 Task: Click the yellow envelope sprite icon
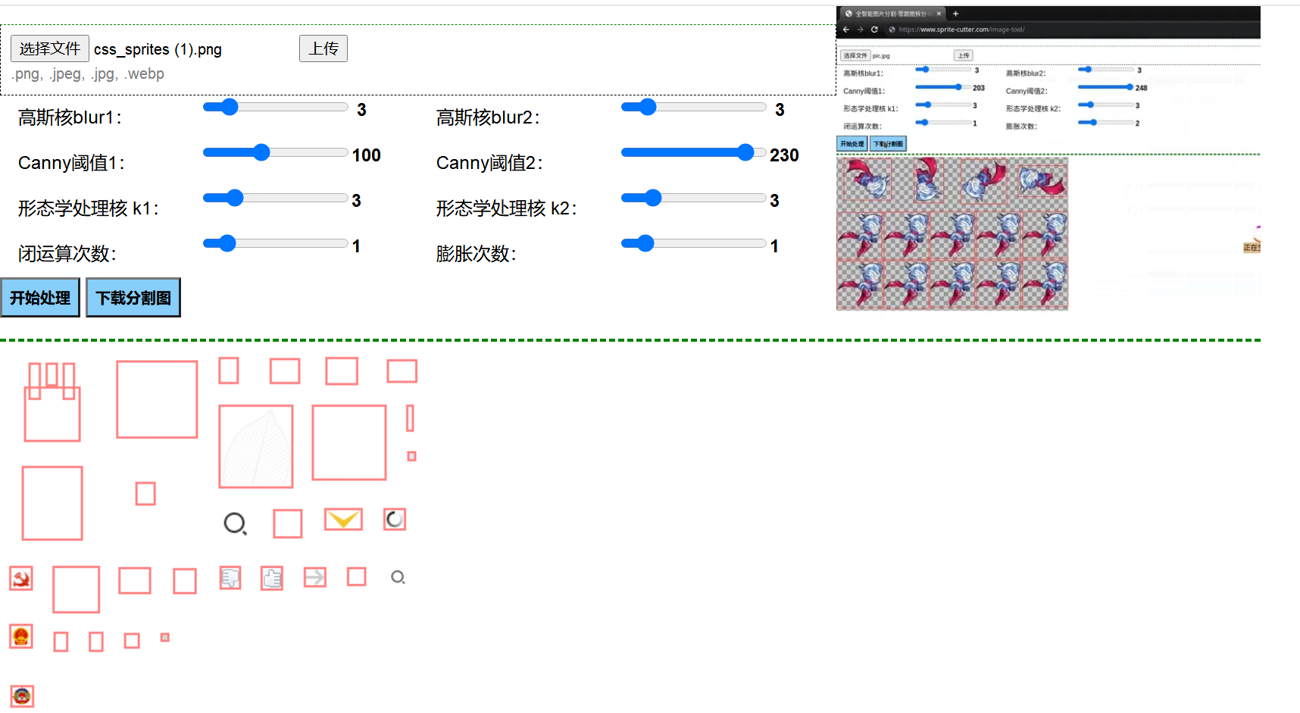tap(343, 519)
